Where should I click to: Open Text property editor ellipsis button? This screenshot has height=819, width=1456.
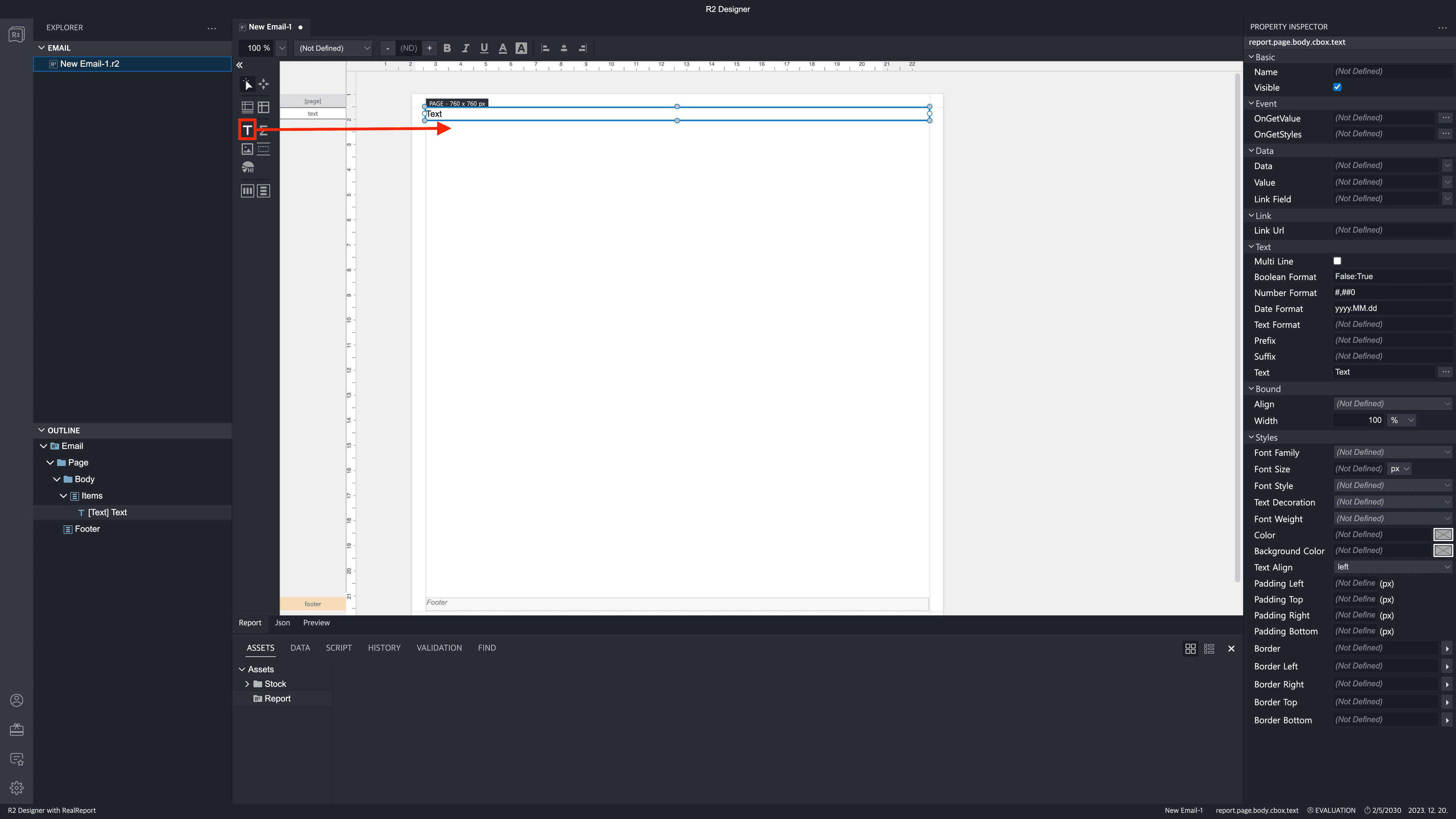[x=1445, y=371]
